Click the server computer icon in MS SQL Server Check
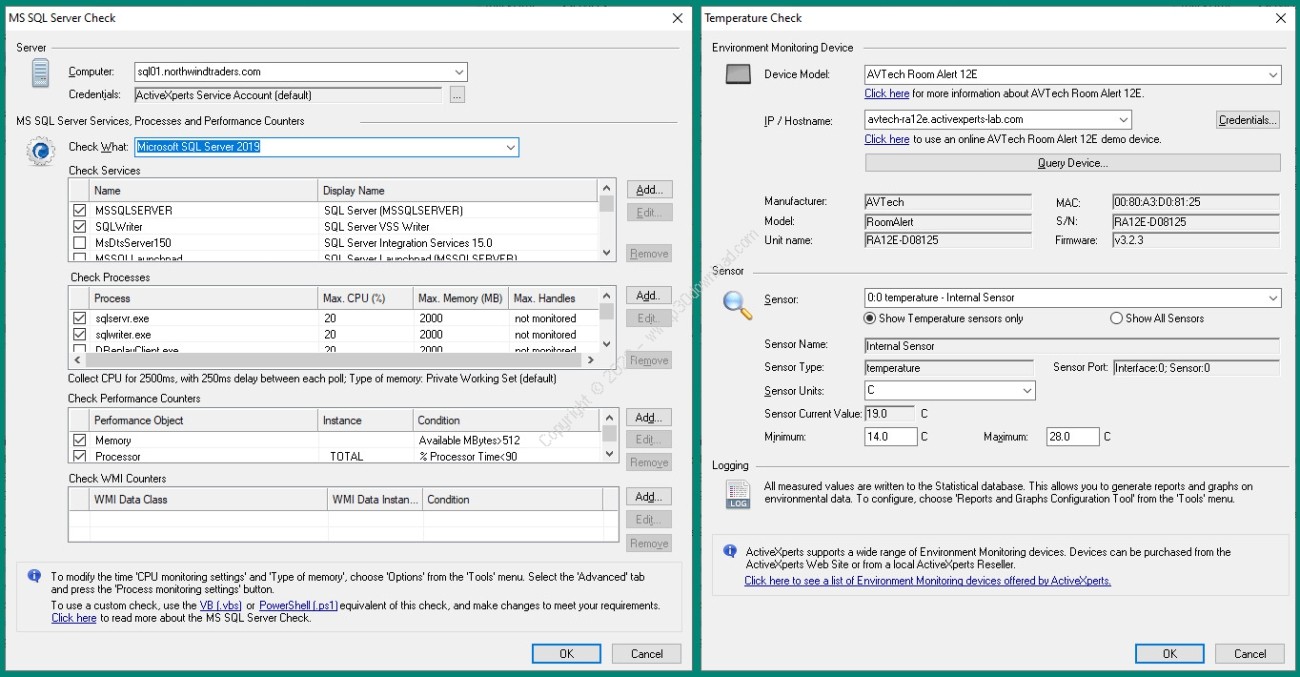 40,74
